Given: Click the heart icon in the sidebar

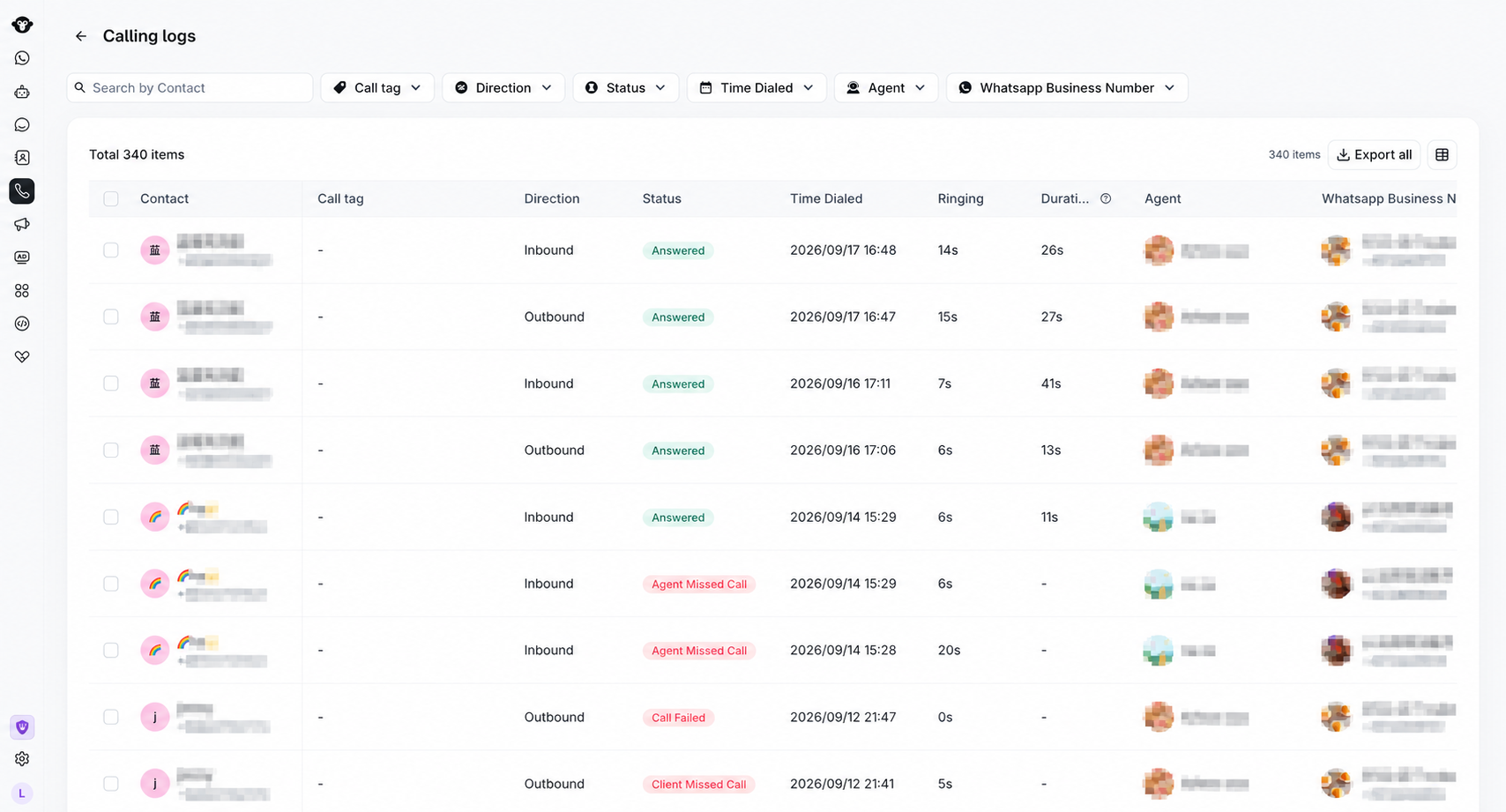Looking at the screenshot, I should [x=22, y=357].
